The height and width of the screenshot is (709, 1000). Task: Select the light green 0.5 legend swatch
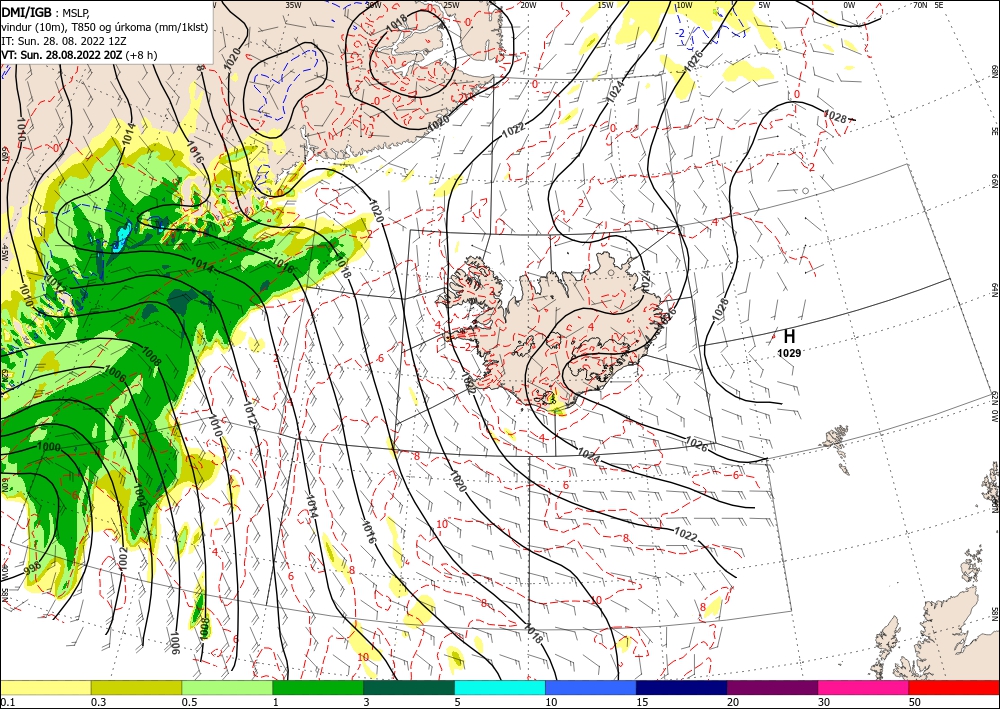pos(227,687)
